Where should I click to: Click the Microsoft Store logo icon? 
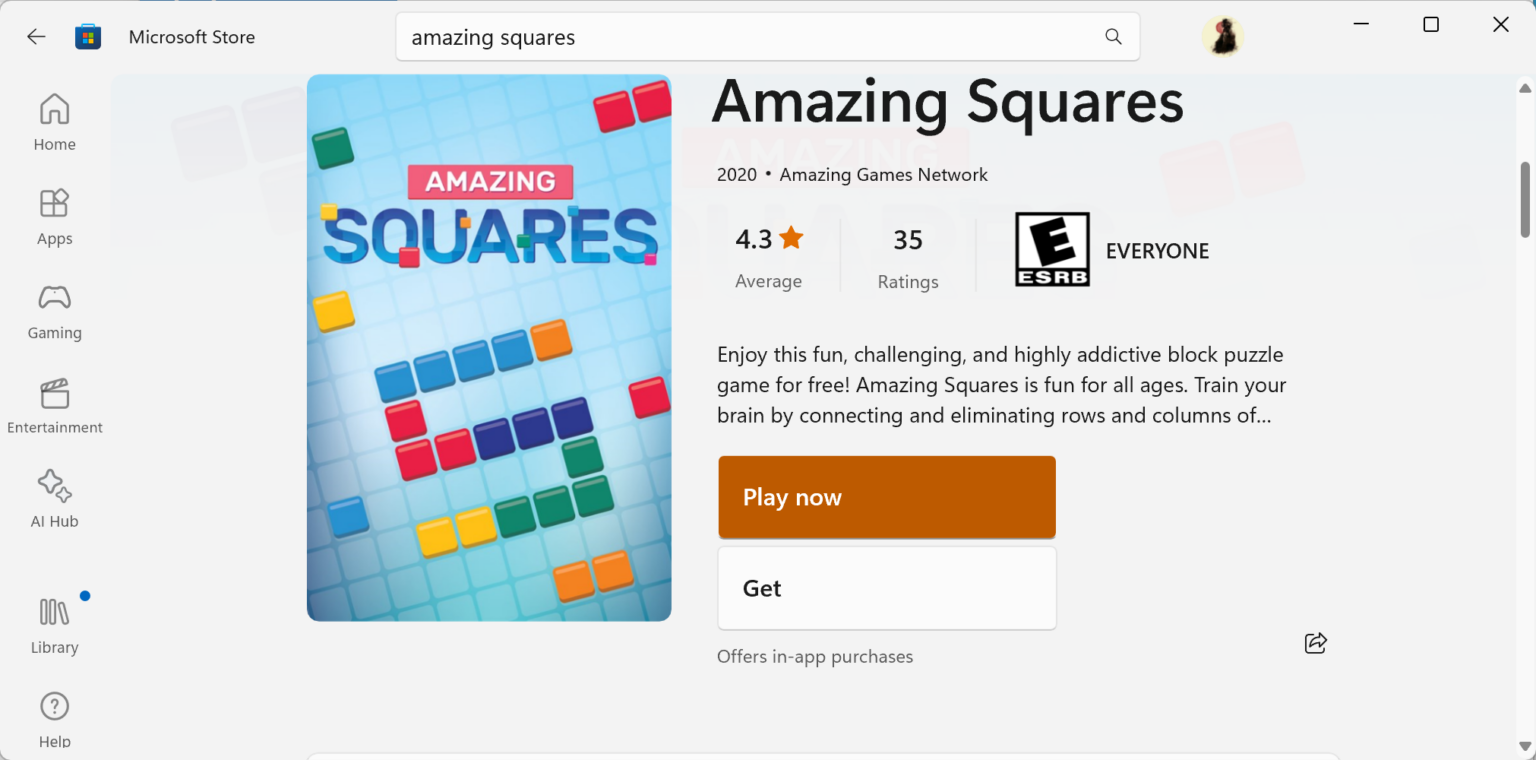point(88,36)
